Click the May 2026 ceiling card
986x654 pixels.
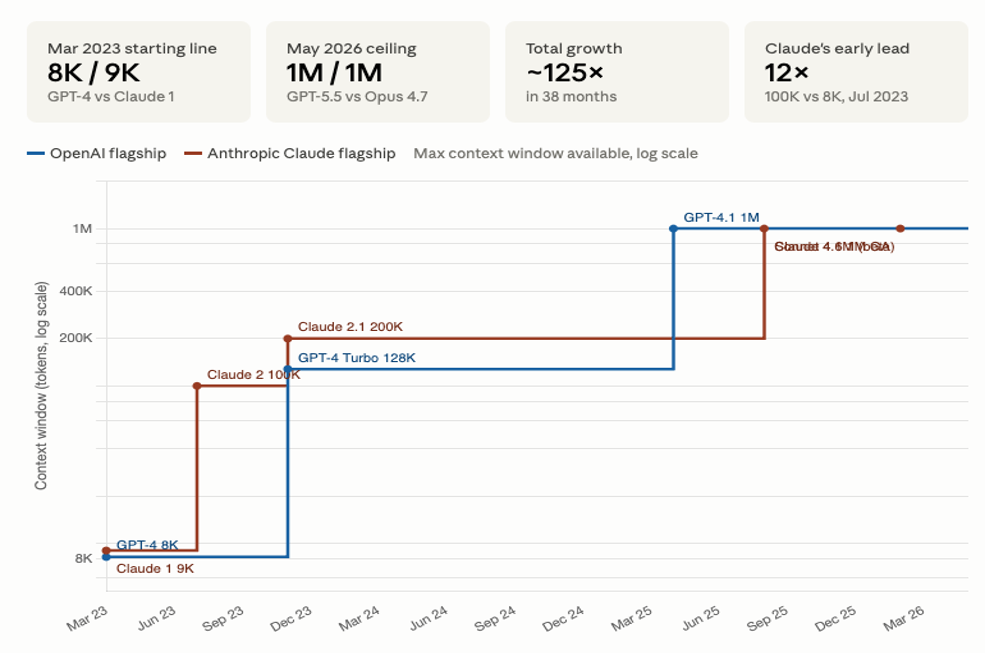(378, 72)
